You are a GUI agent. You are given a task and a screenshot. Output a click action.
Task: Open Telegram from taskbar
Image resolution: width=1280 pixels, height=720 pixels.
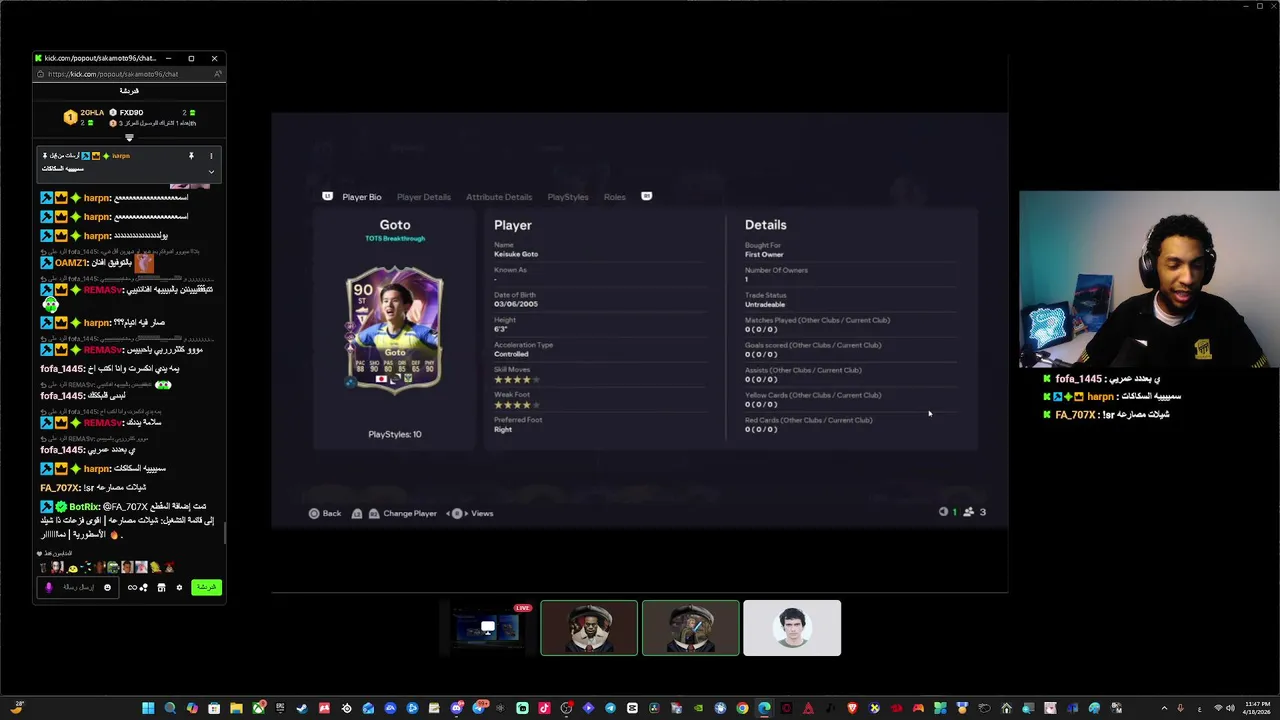610,708
